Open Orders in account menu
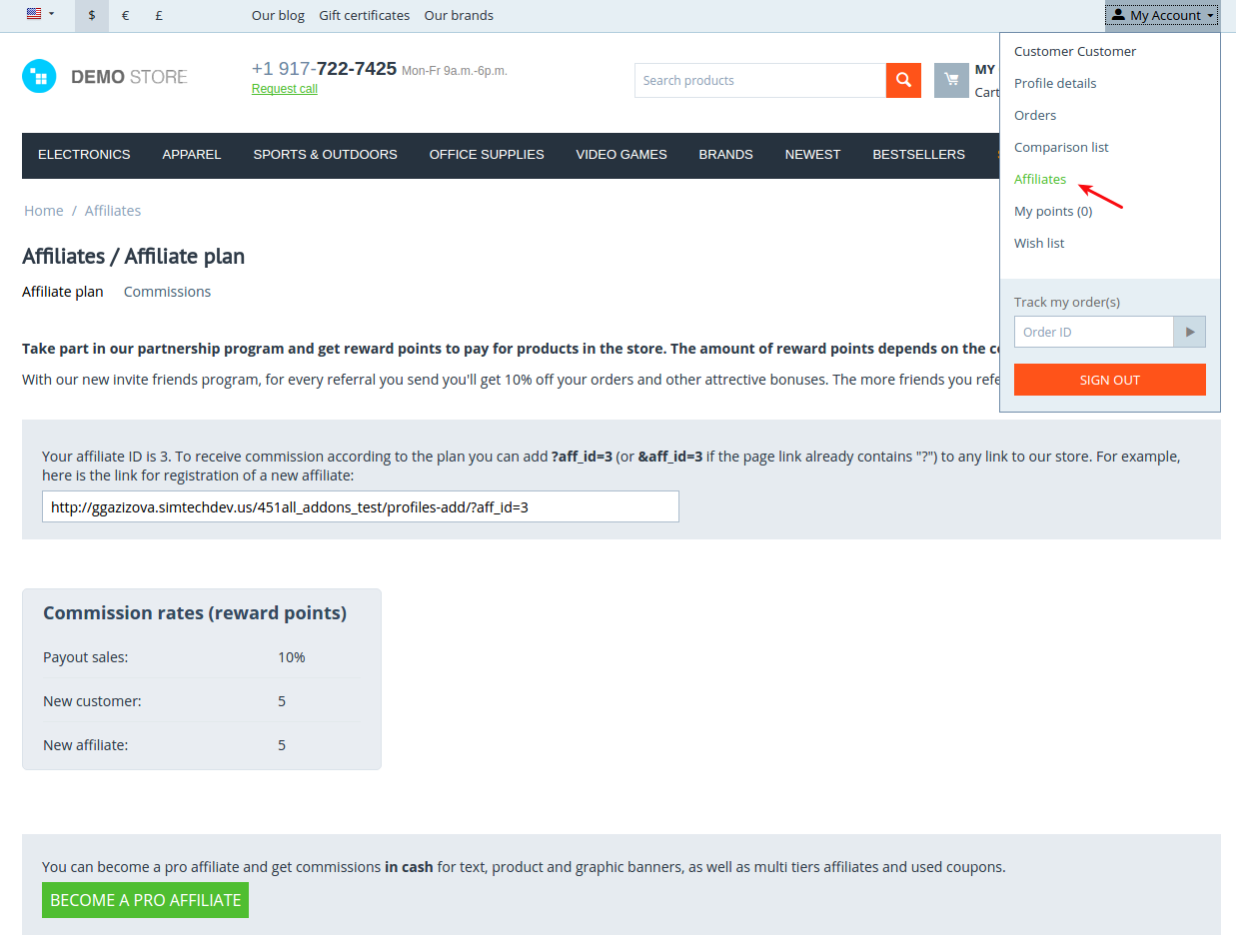The width and height of the screenshot is (1236, 952). coord(1035,115)
